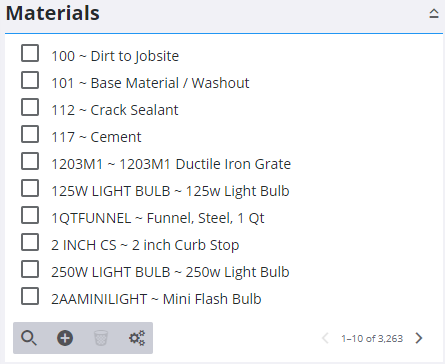The height and width of the screenshot is (364, 445).
Task: Enable the 112 ~ Crack Sealant checkbox
Action: [30, 107]
